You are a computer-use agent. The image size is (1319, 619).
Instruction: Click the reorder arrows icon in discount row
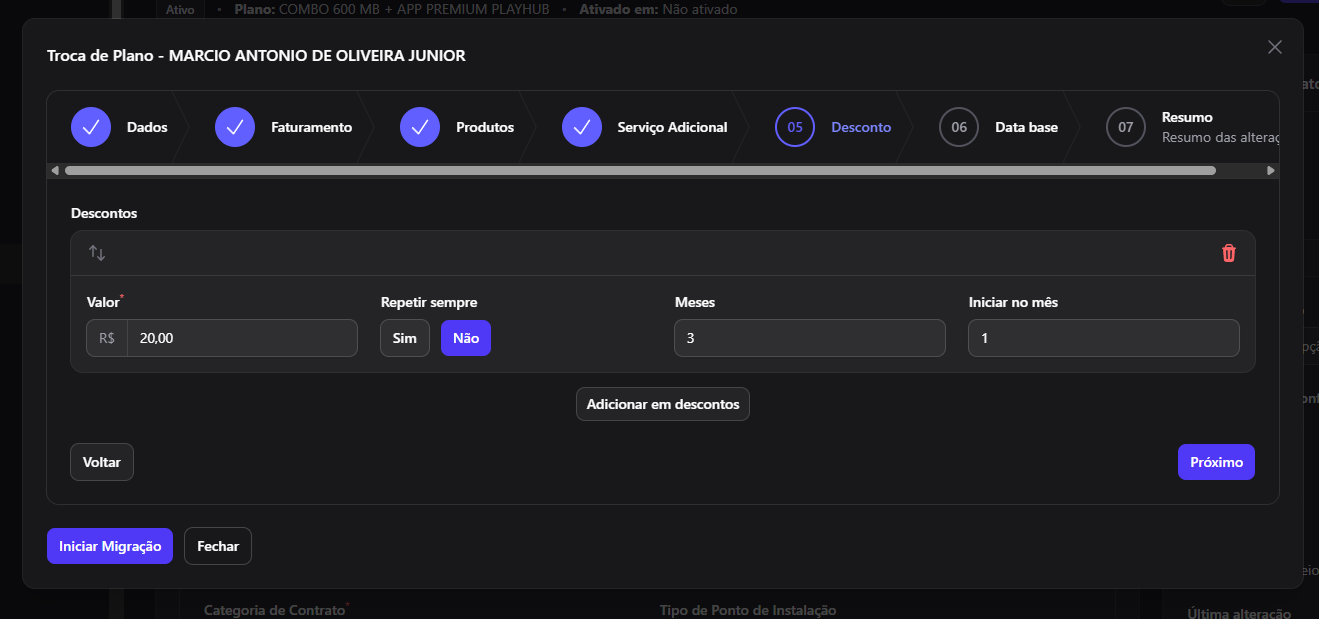click(97, 253)
